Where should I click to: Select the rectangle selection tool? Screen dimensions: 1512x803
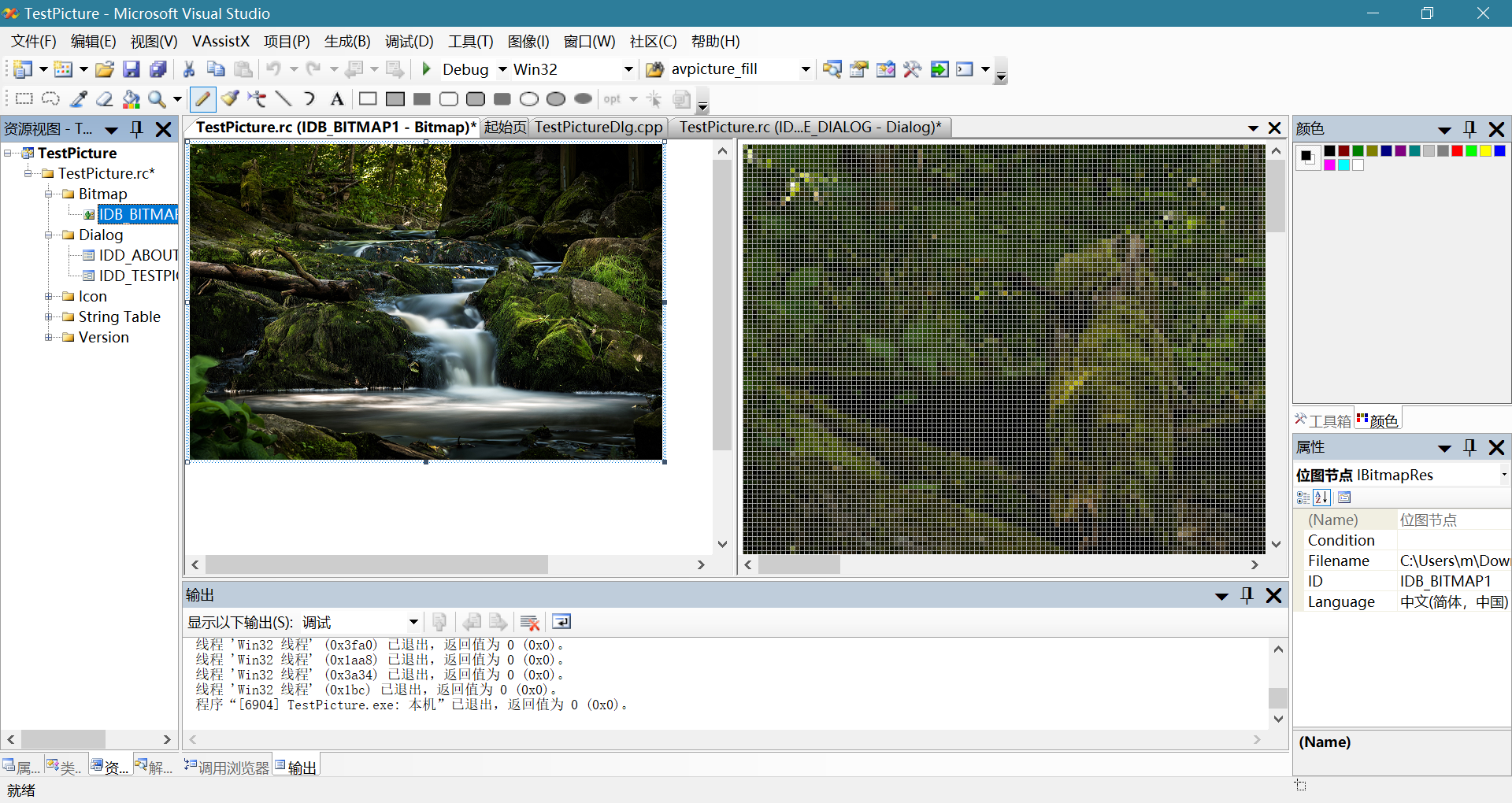(x=24, y=99)
